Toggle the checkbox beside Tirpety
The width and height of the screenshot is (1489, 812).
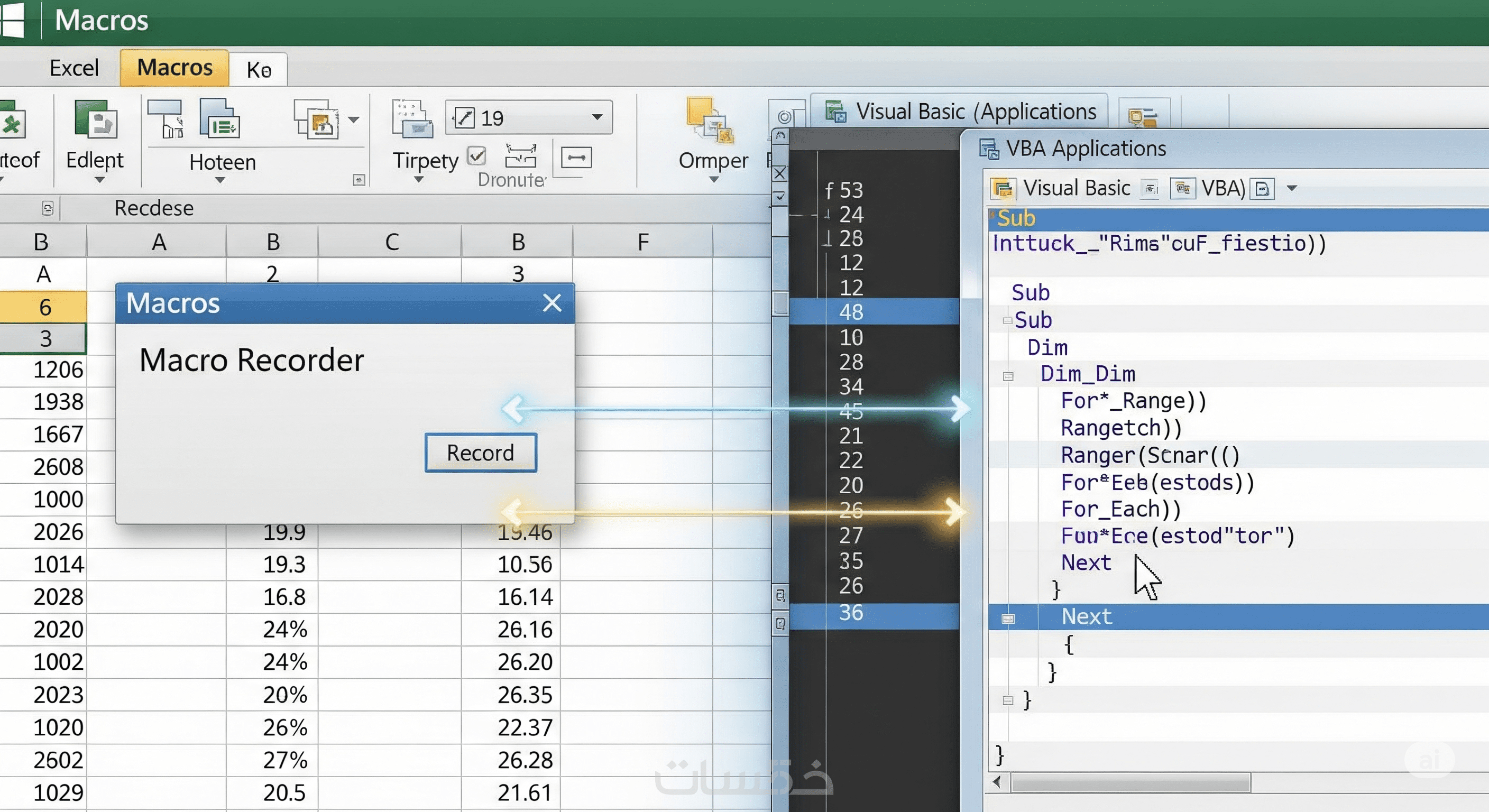[x=477, y=156]
